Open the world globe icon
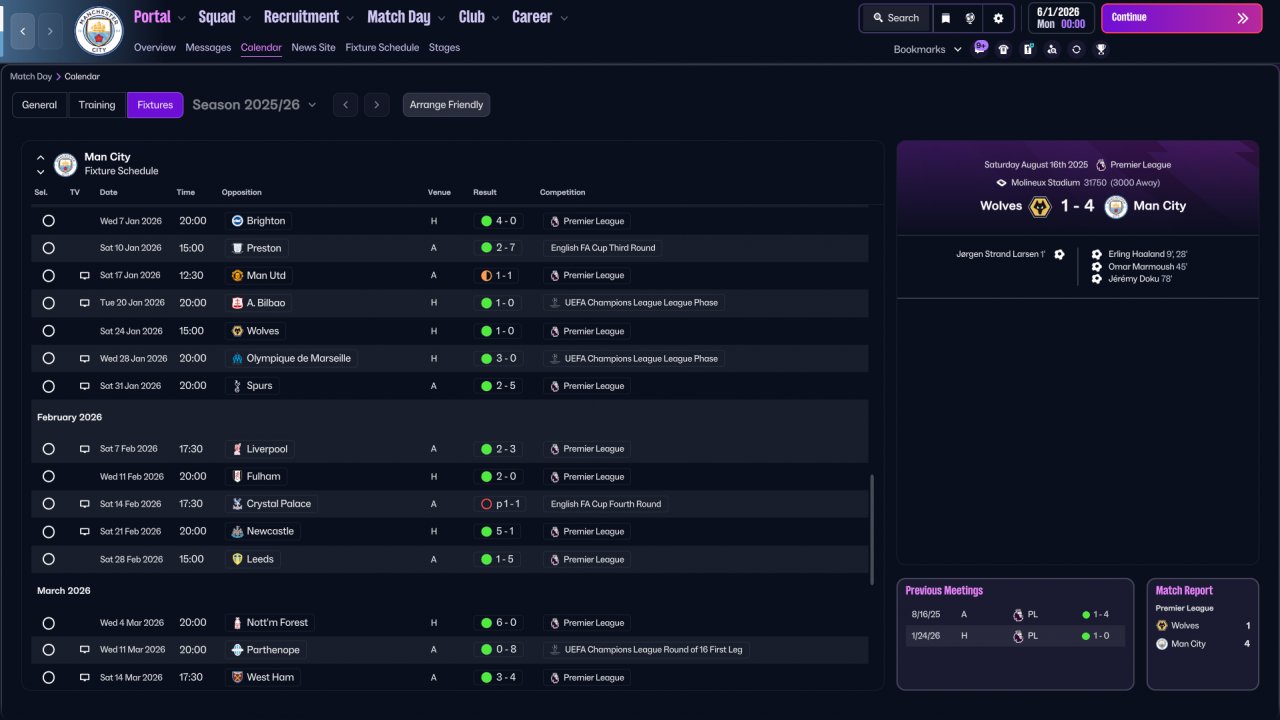 coord(970,18)
